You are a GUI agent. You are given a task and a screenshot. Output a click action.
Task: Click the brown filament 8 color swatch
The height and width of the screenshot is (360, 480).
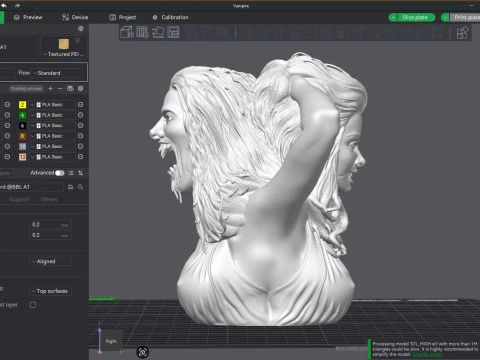22,136
